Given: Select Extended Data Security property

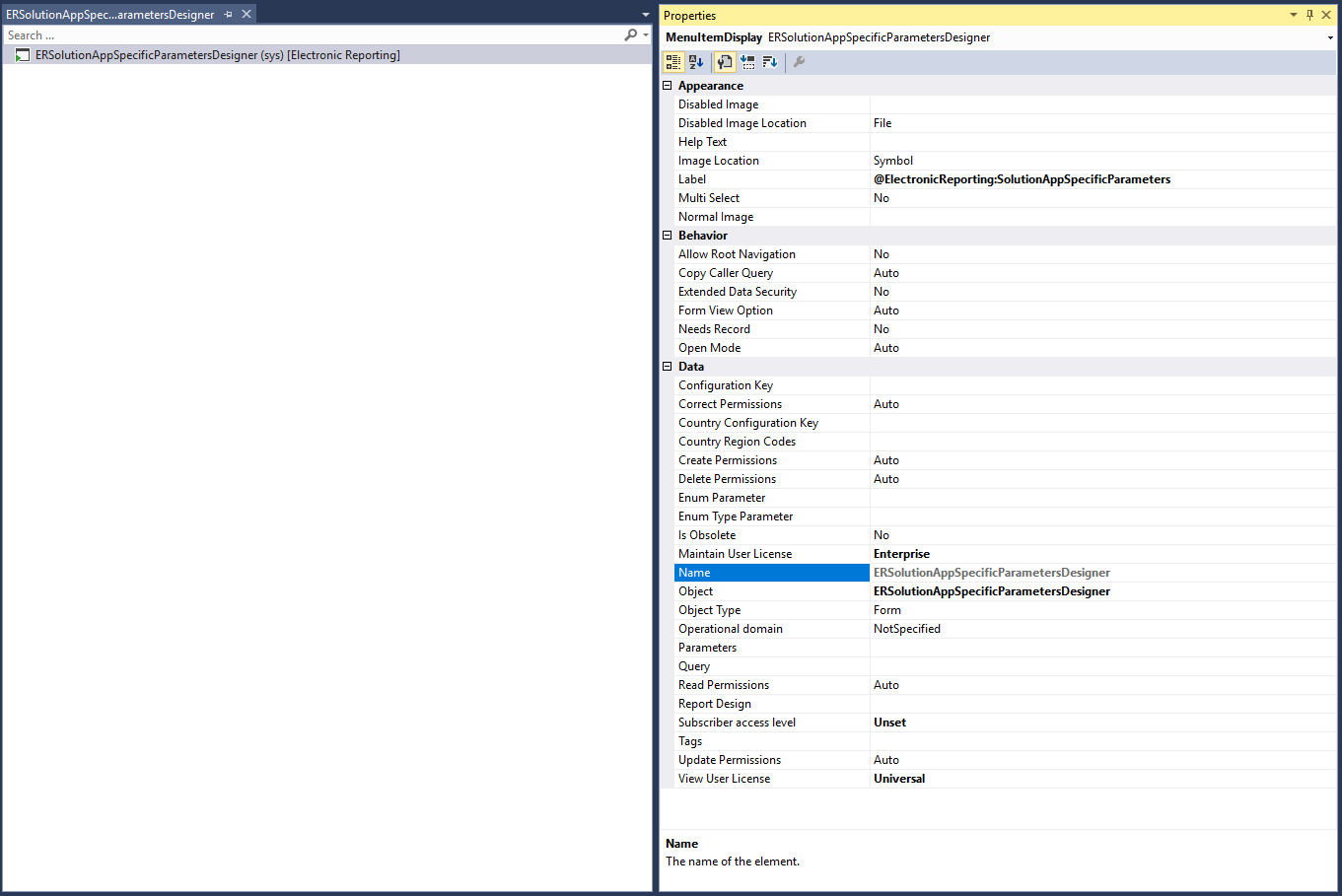Looking at the screenshot, I should (772, 292).
